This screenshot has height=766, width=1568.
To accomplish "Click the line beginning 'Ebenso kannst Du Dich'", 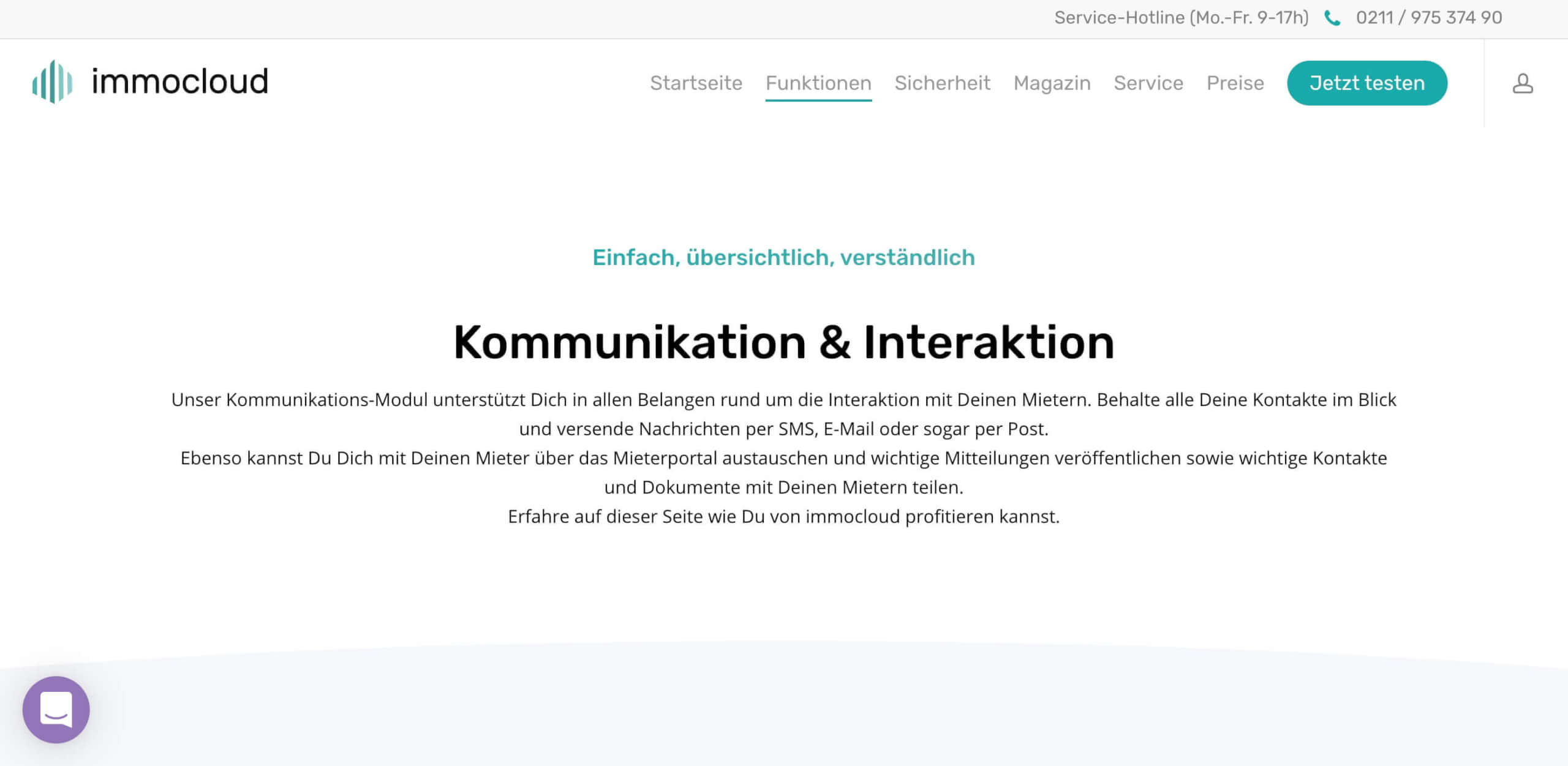I will coord(783,458).
